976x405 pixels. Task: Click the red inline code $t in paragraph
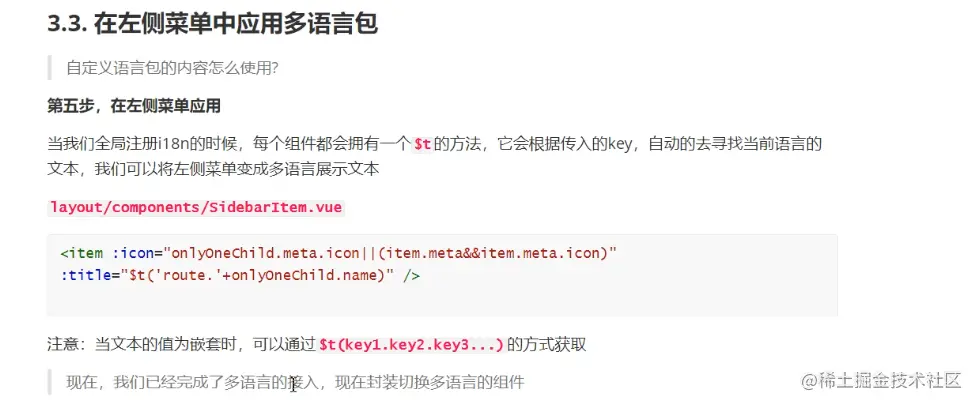pyautogui.click(x=422, y=144)
